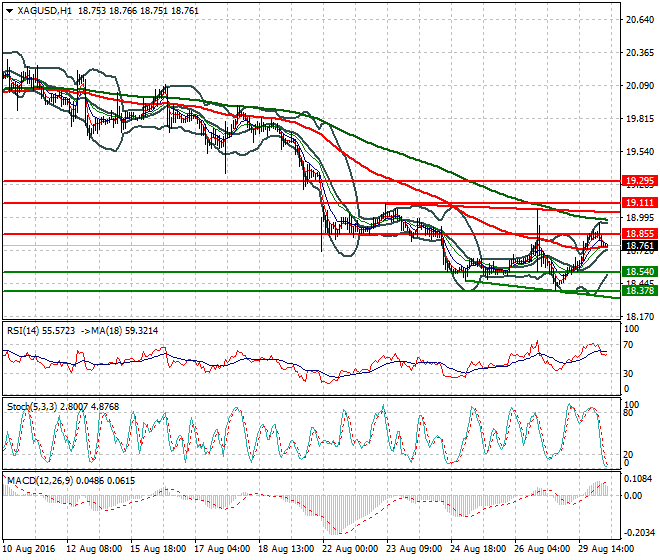Click the Stochastic scale value 80
The width and height of the screenshot is (660, 560).
click(x=628, y=413)
